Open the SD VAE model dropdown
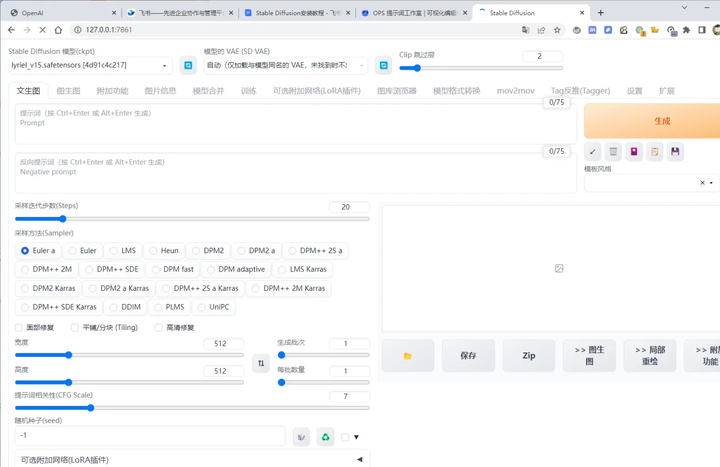Image resolution: width=720 pixels, height=467 pixels. (x=286, y=65)
